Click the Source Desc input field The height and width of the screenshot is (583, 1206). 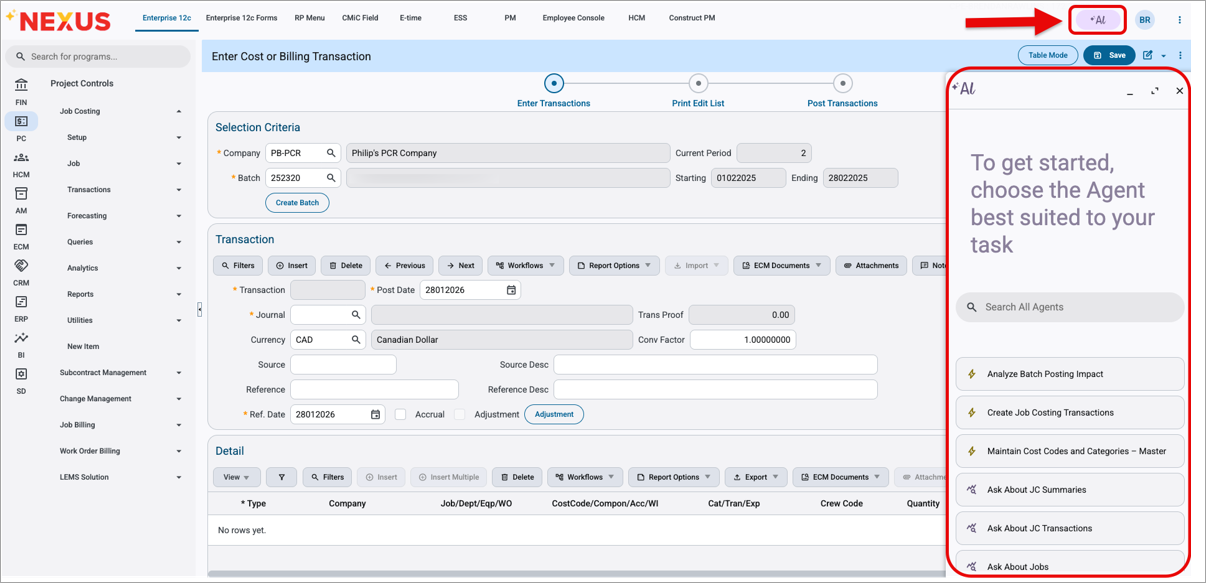(715, 365)
